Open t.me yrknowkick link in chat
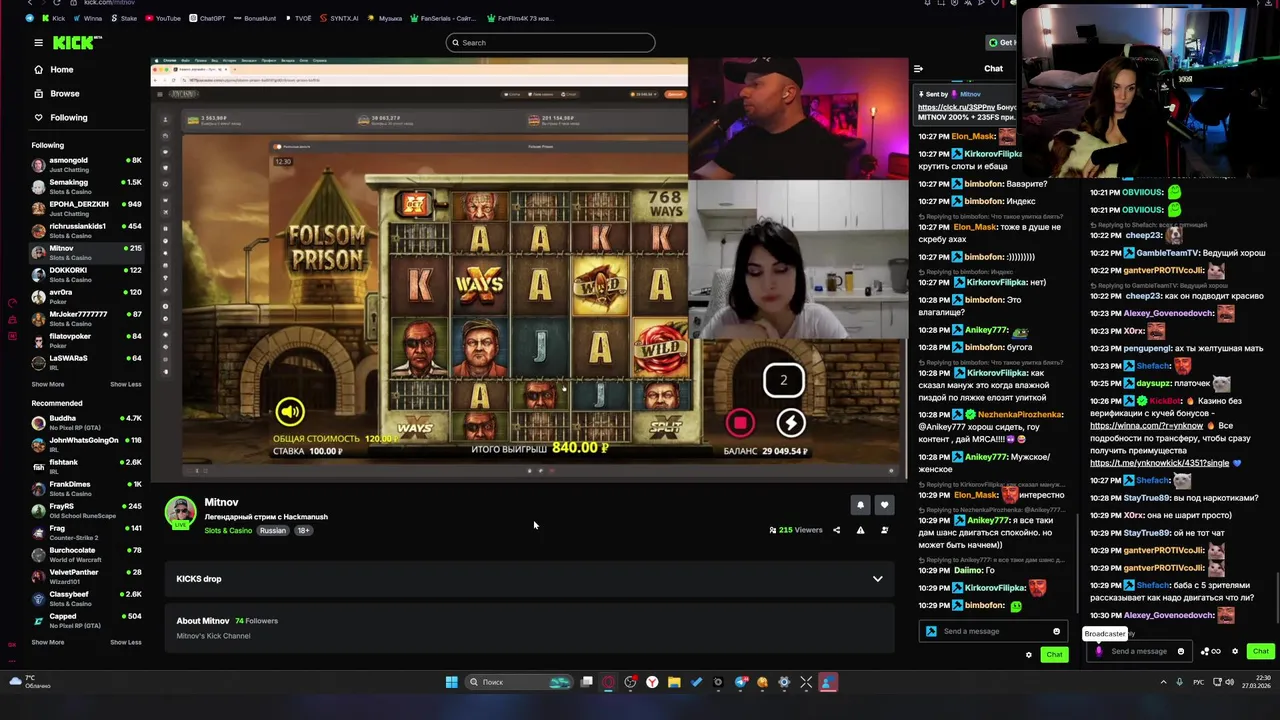The width and height of the screenshot is (1280, 720). [1159, 463]
